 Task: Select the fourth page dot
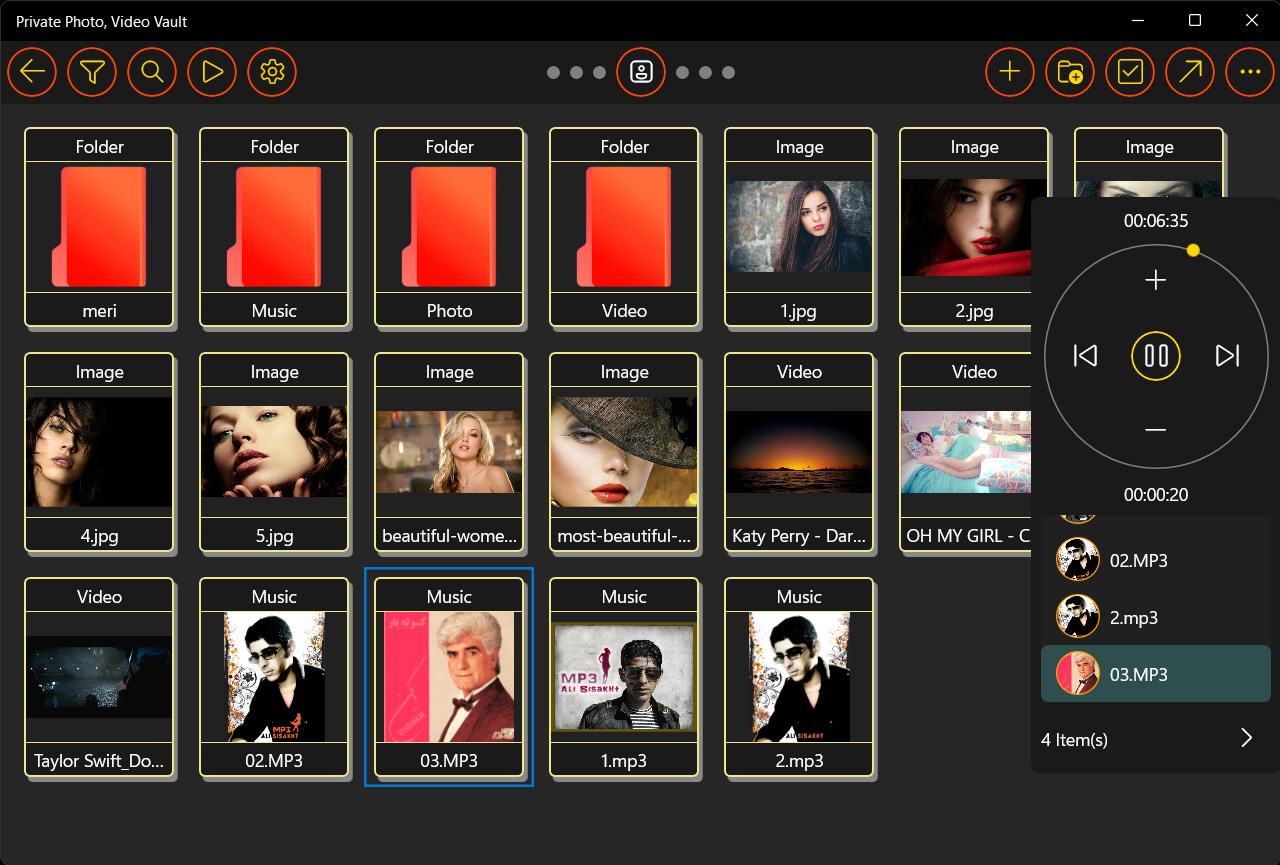point(683,72)
